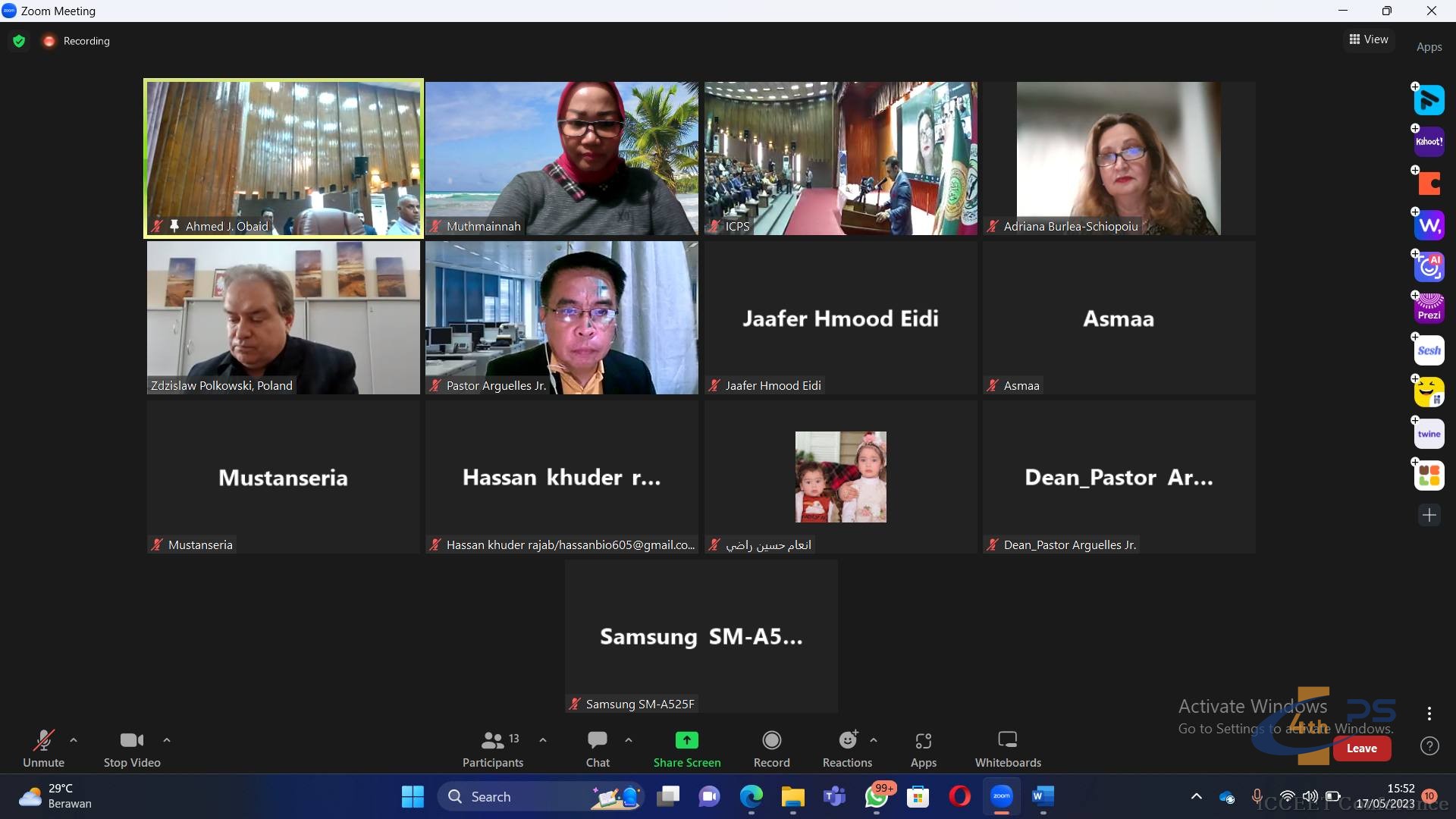1456x819 pixels.
Task: Add another app with plus icon
Action: point(1429,515)
